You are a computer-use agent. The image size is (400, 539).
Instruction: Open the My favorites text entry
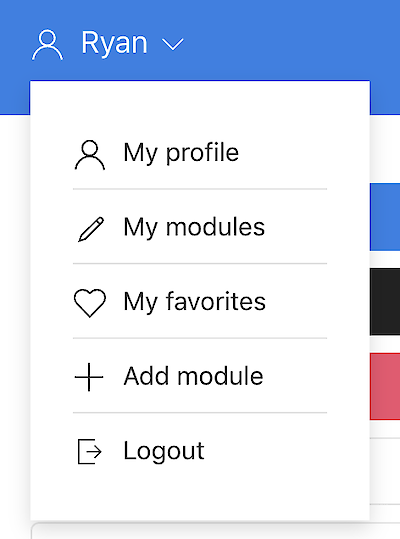[x=195, y=301]
